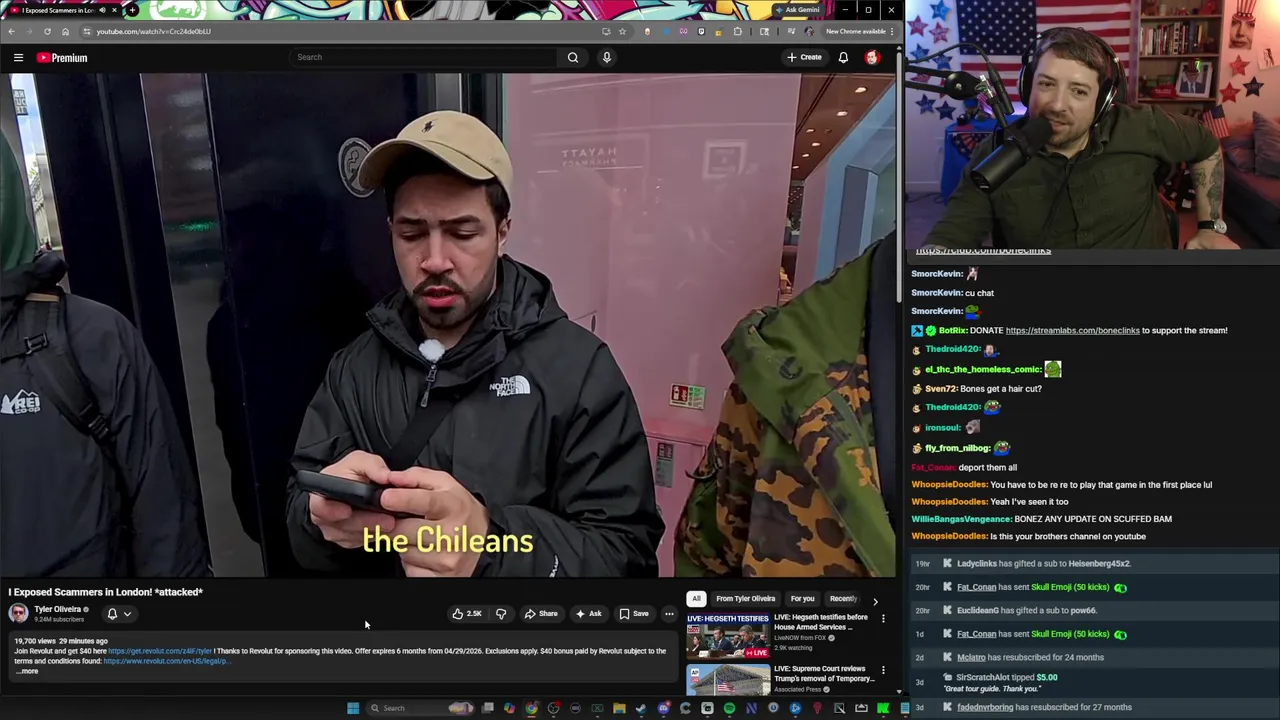1280x720 pixels.
Task: Open the streamlabs.com/boneclinks donate link
Action: [x=1072, y=331]
